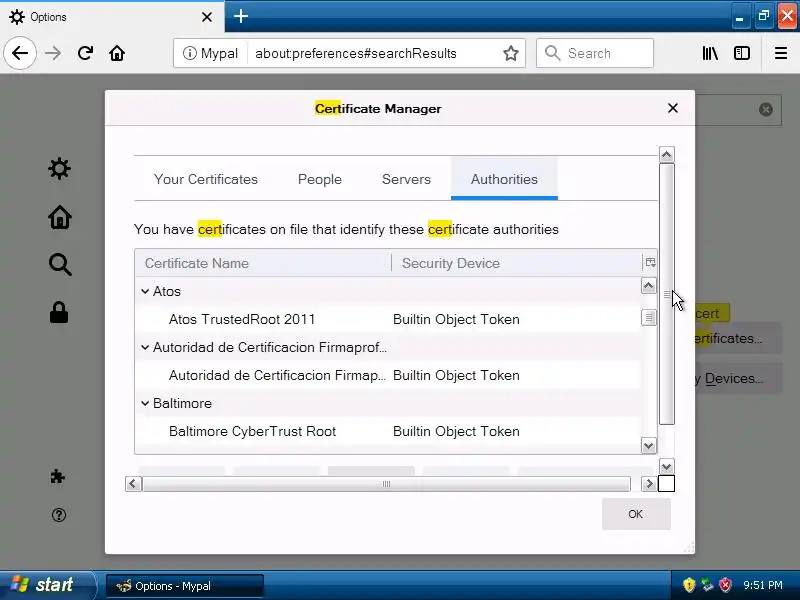This screenshot has width=800, height=600.
Task: Open Extensions puzzle icon in sidebar
Action: 58,477
